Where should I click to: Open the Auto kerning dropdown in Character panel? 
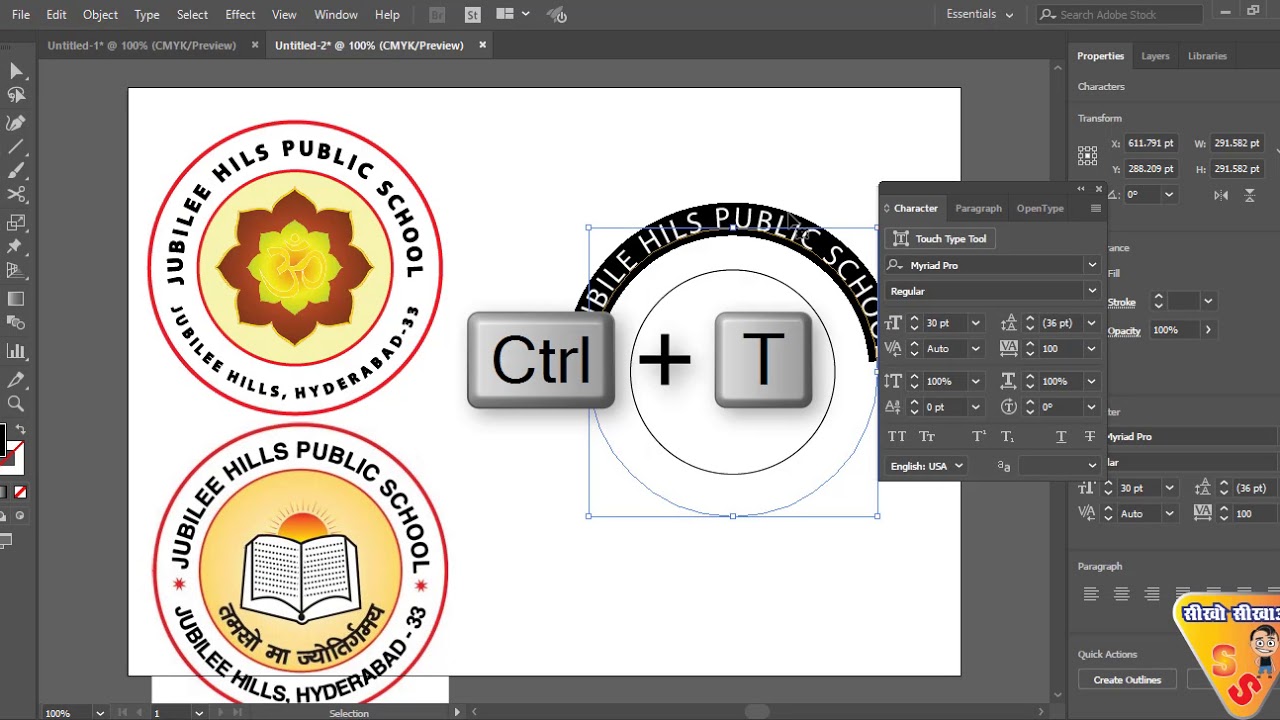point(976,348)
